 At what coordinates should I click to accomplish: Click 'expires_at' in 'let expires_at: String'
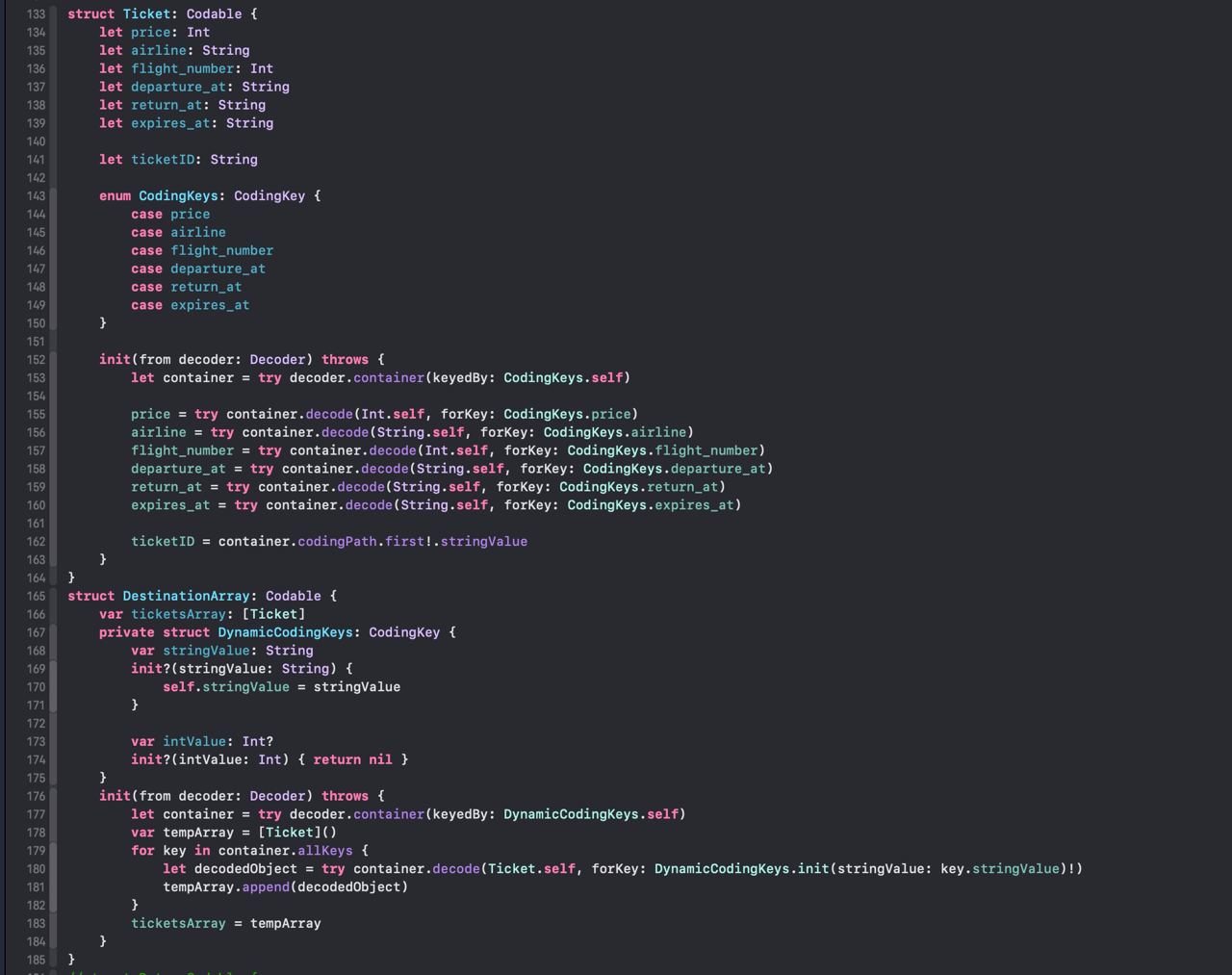click(170, 124)
